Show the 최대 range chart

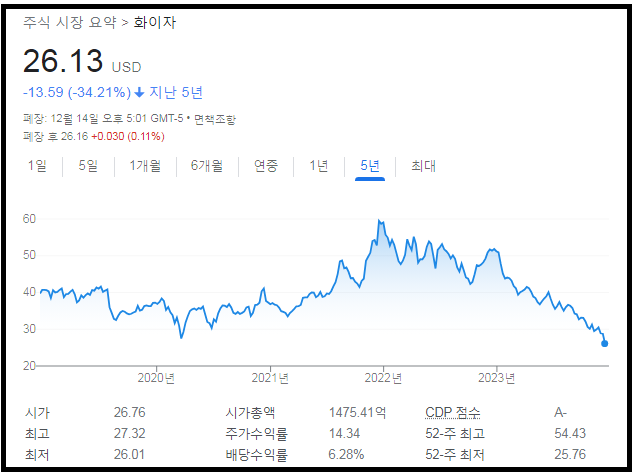tap(423, 166)
